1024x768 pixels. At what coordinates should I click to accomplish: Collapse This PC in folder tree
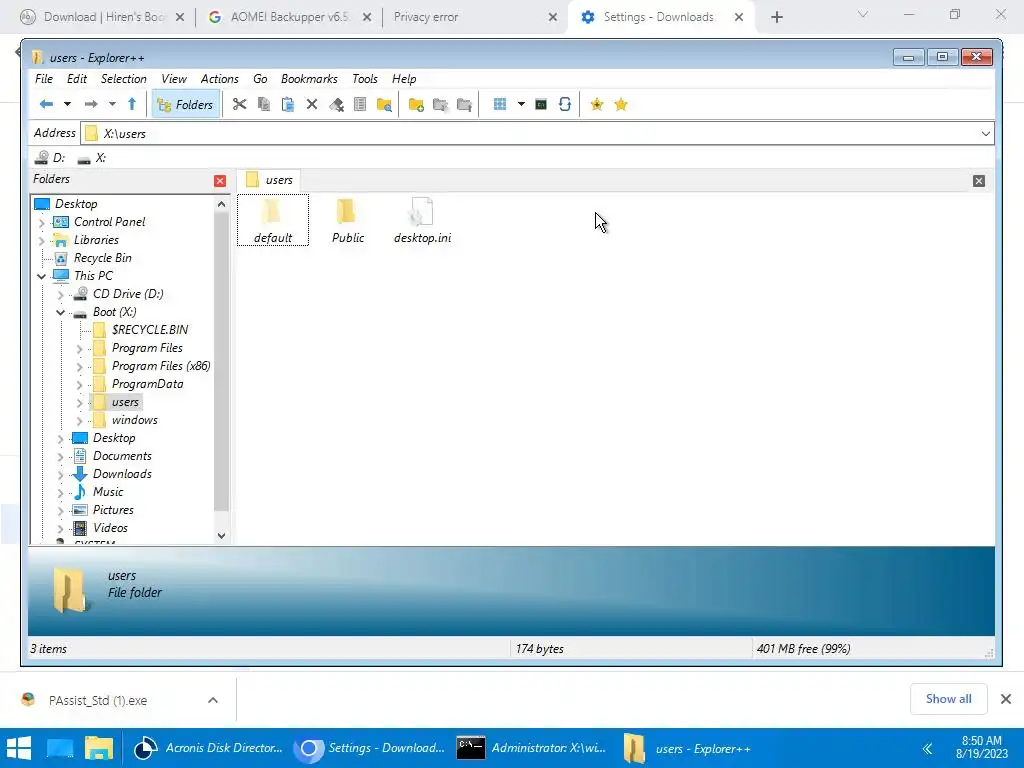click(42, 276)
